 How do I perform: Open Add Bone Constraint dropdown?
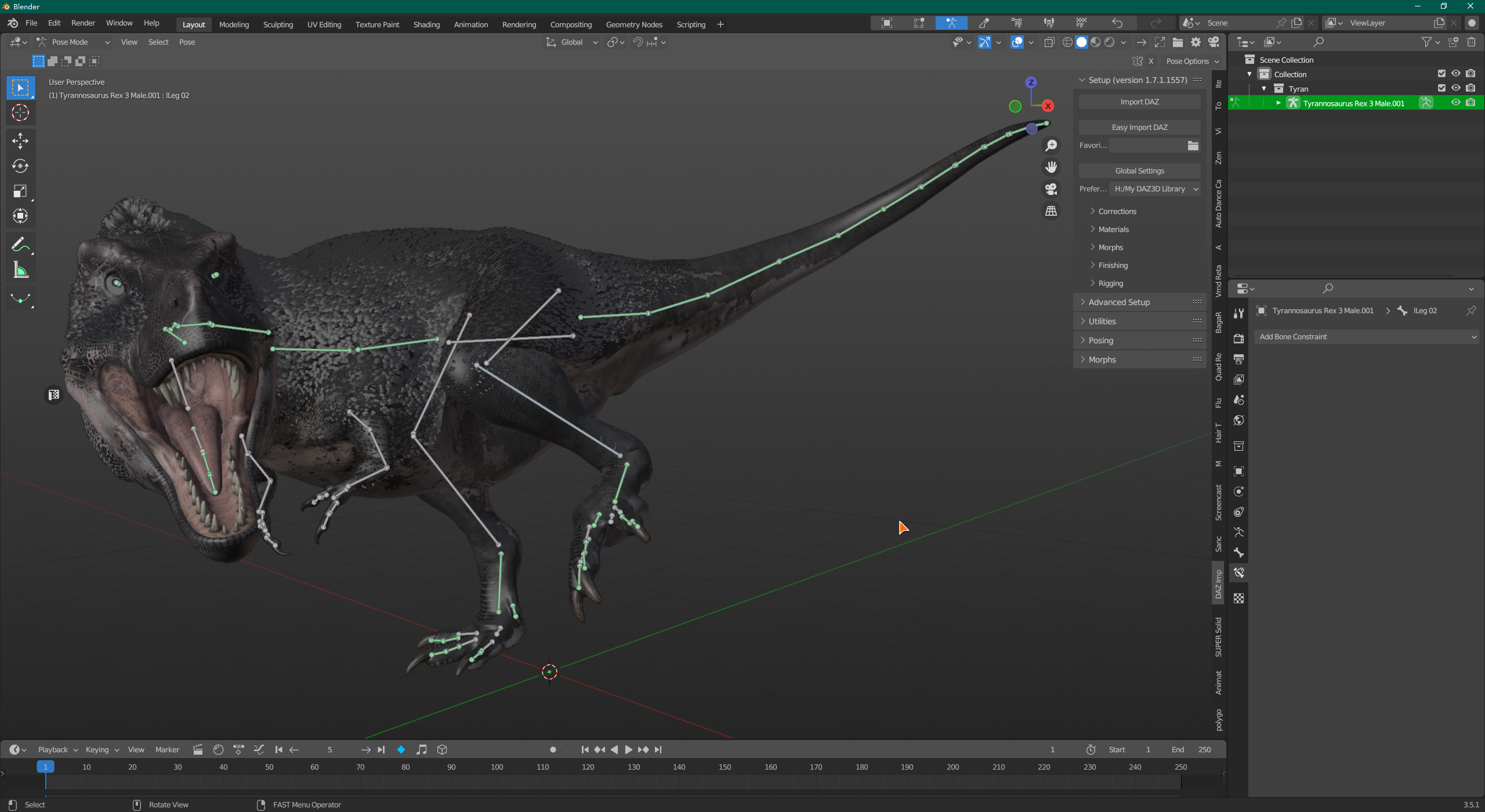pyautogui.click(x=1367, y=336)
